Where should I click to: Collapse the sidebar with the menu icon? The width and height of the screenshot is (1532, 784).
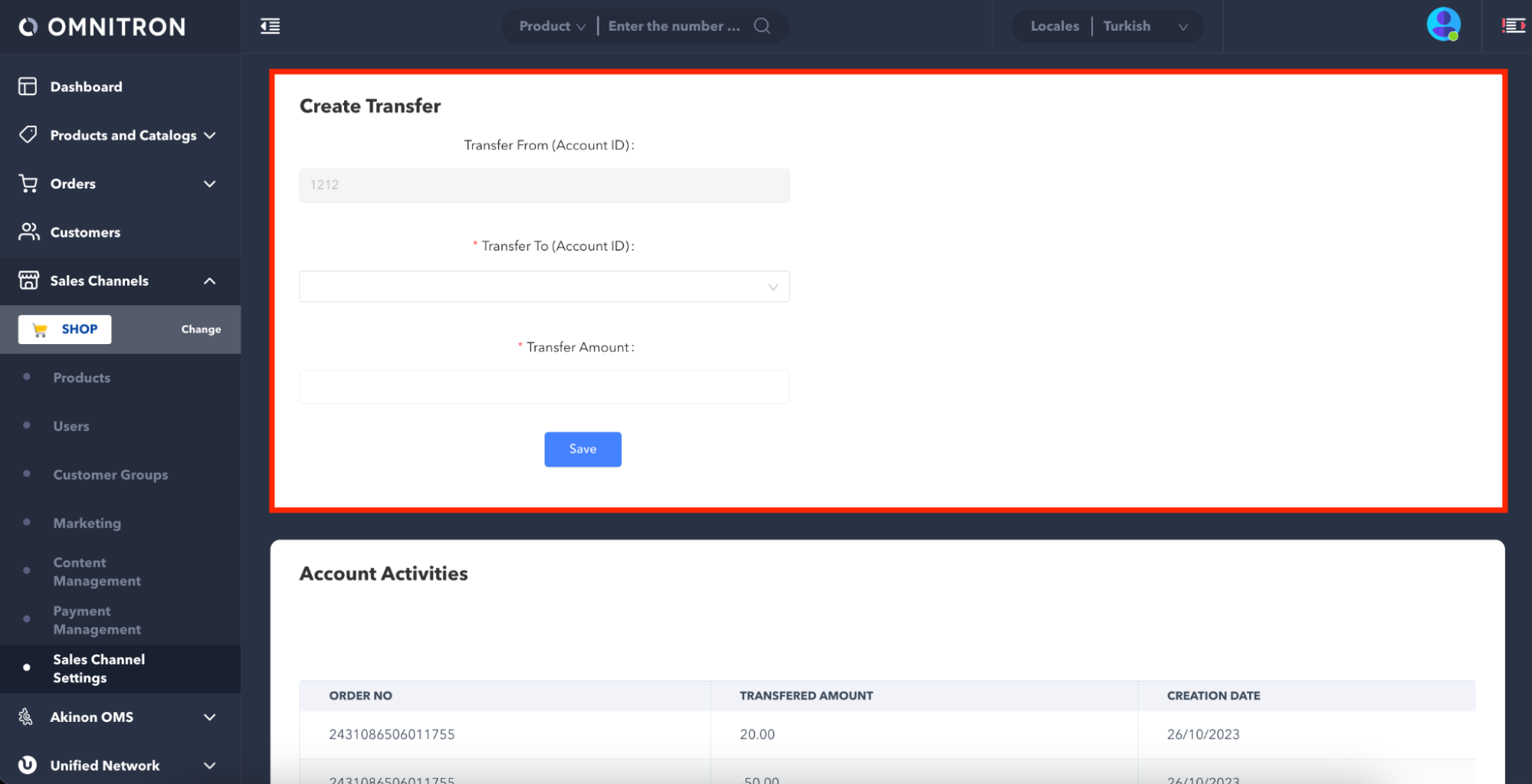pyautogui.click(x=270, y=26)
